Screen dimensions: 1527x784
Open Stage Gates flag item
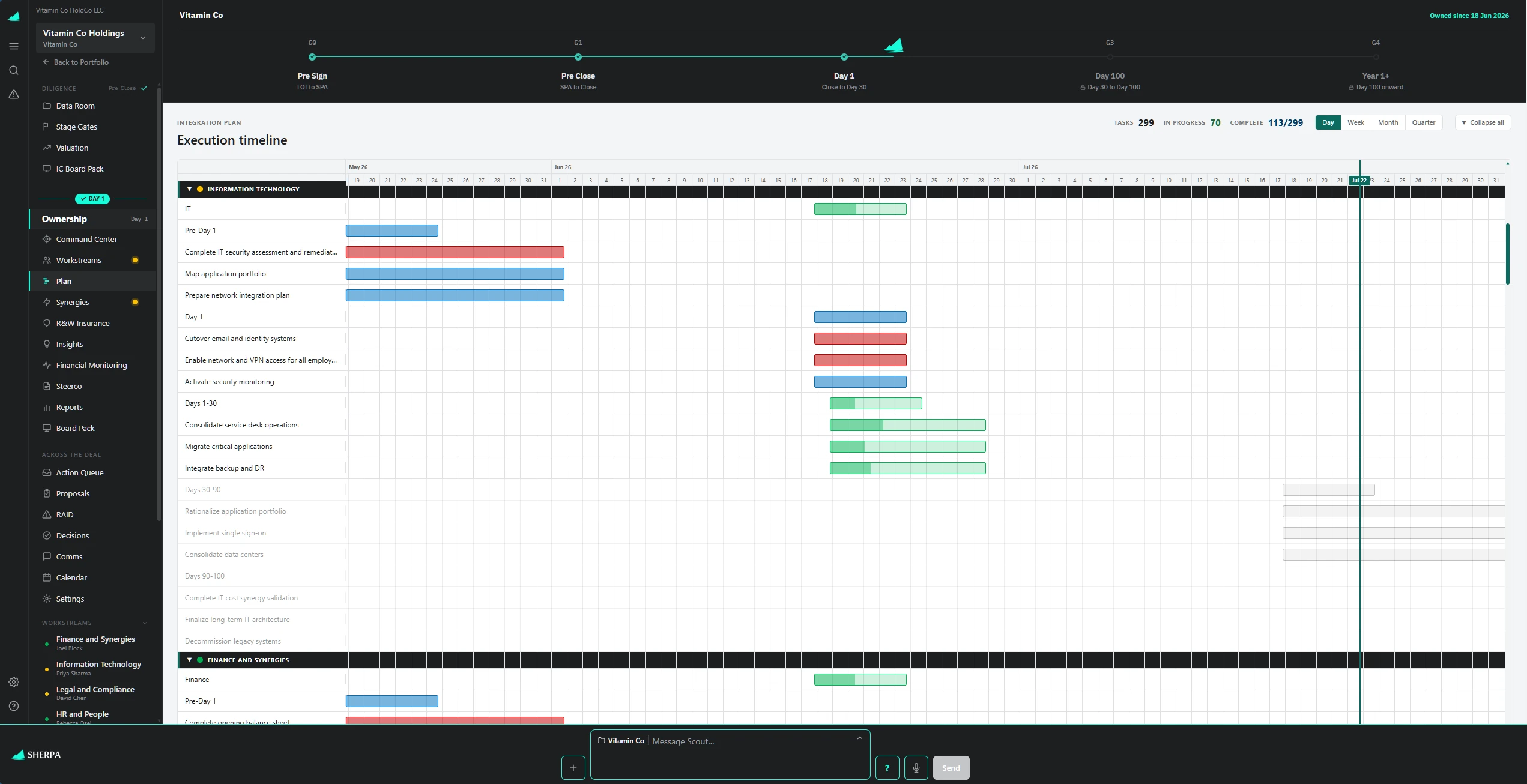click(92, 127)
